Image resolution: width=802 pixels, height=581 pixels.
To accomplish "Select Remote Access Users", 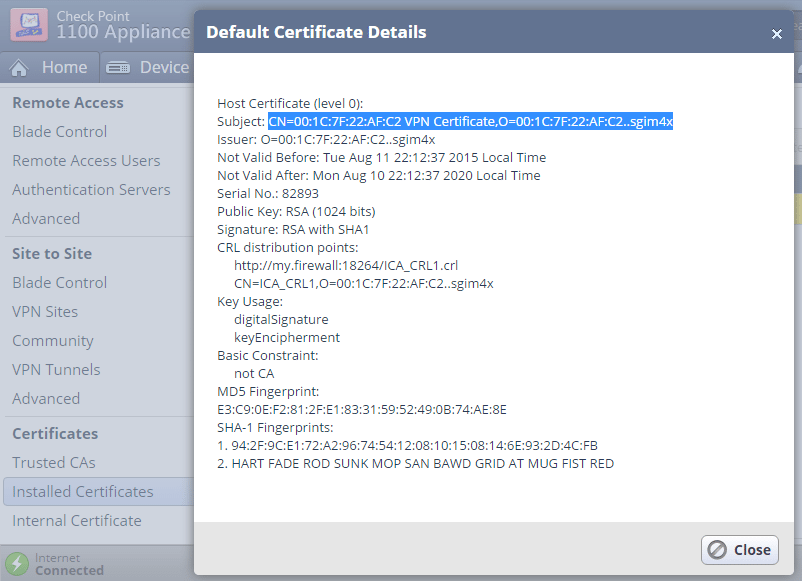I will (x=86, y=161).
